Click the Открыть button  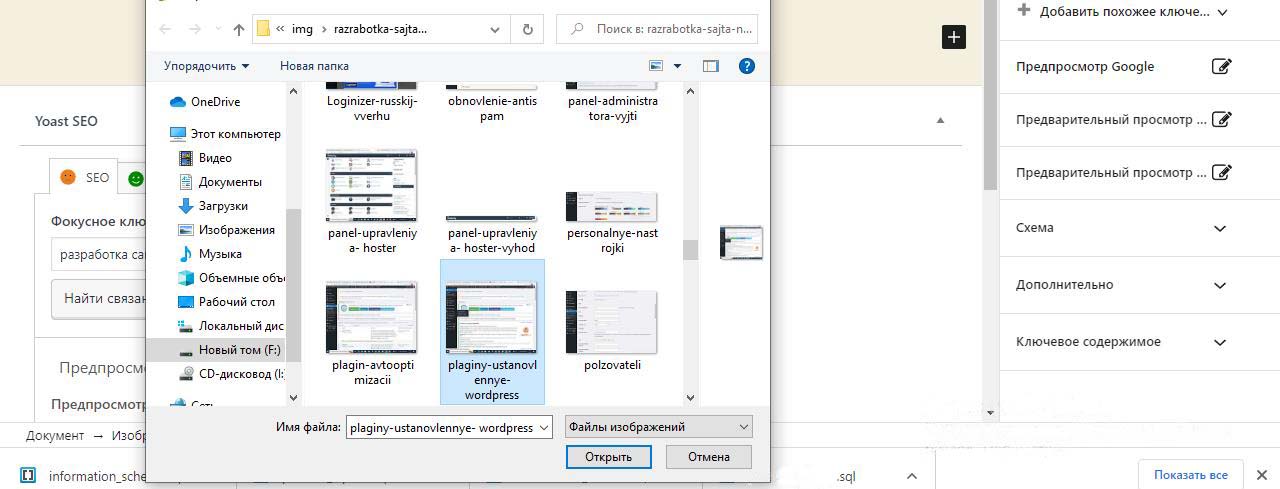click(608, 457)
